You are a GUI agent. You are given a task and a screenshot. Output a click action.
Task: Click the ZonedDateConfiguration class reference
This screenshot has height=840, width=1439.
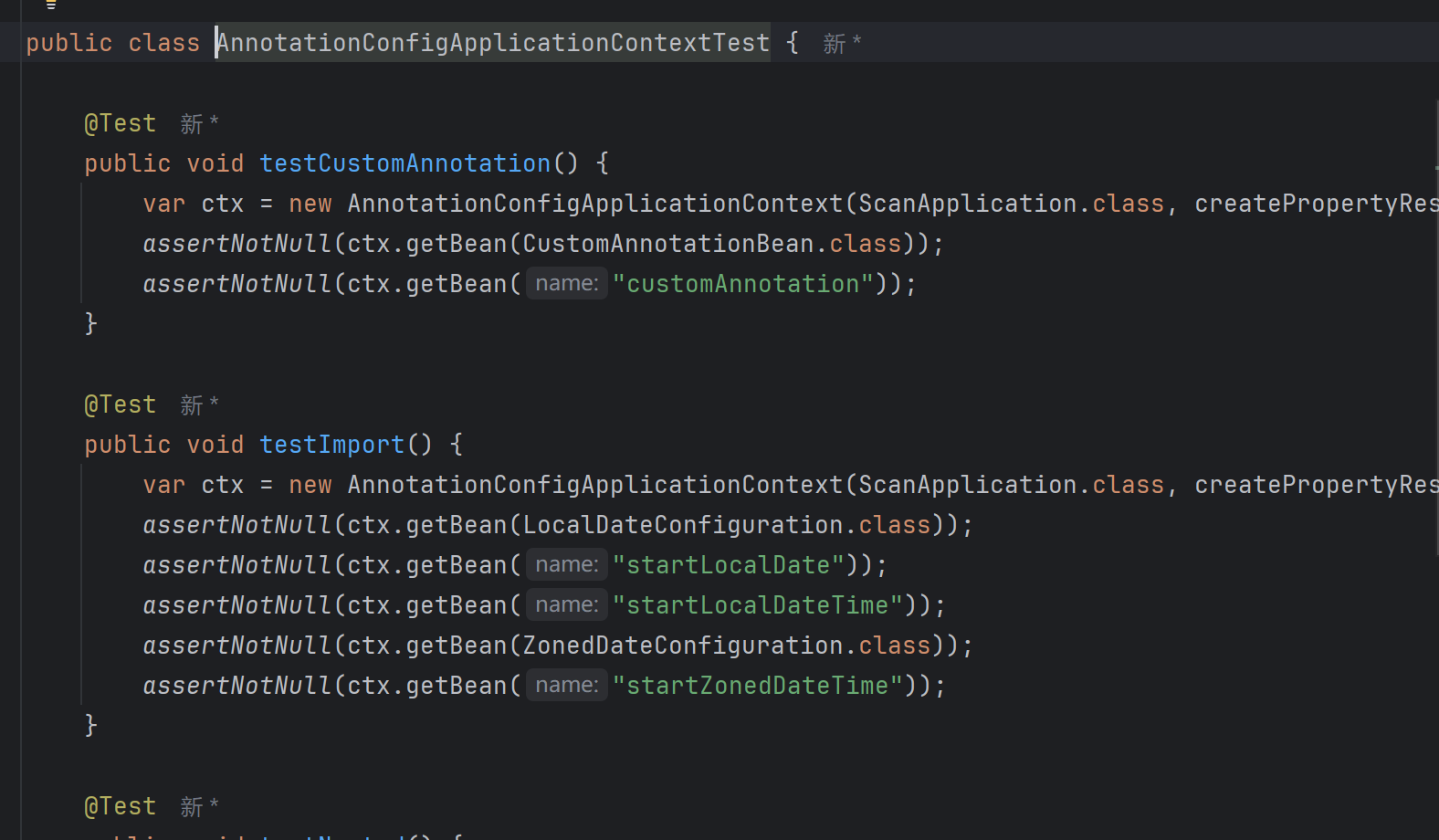[x=683, y=646]
